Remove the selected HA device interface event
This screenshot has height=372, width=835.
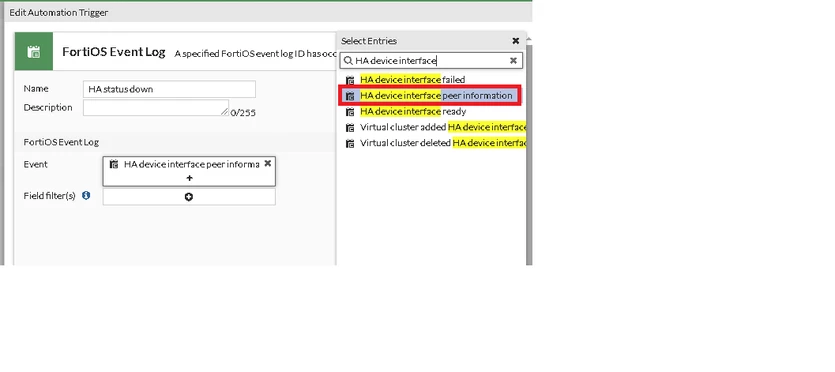coord(267,163)
